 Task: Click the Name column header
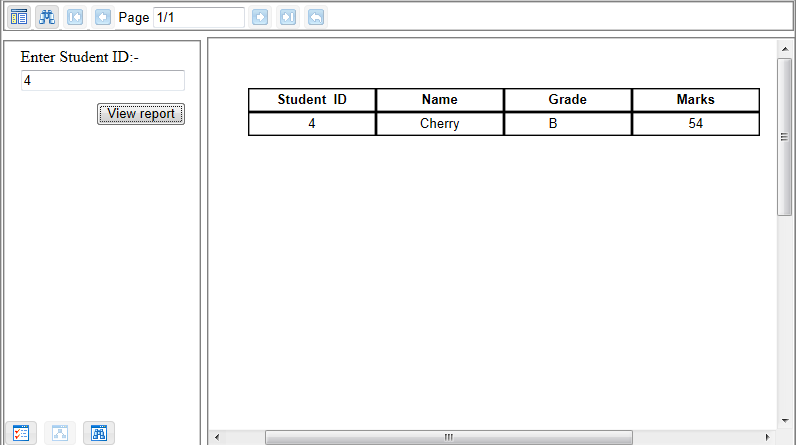tap(440, 99)
